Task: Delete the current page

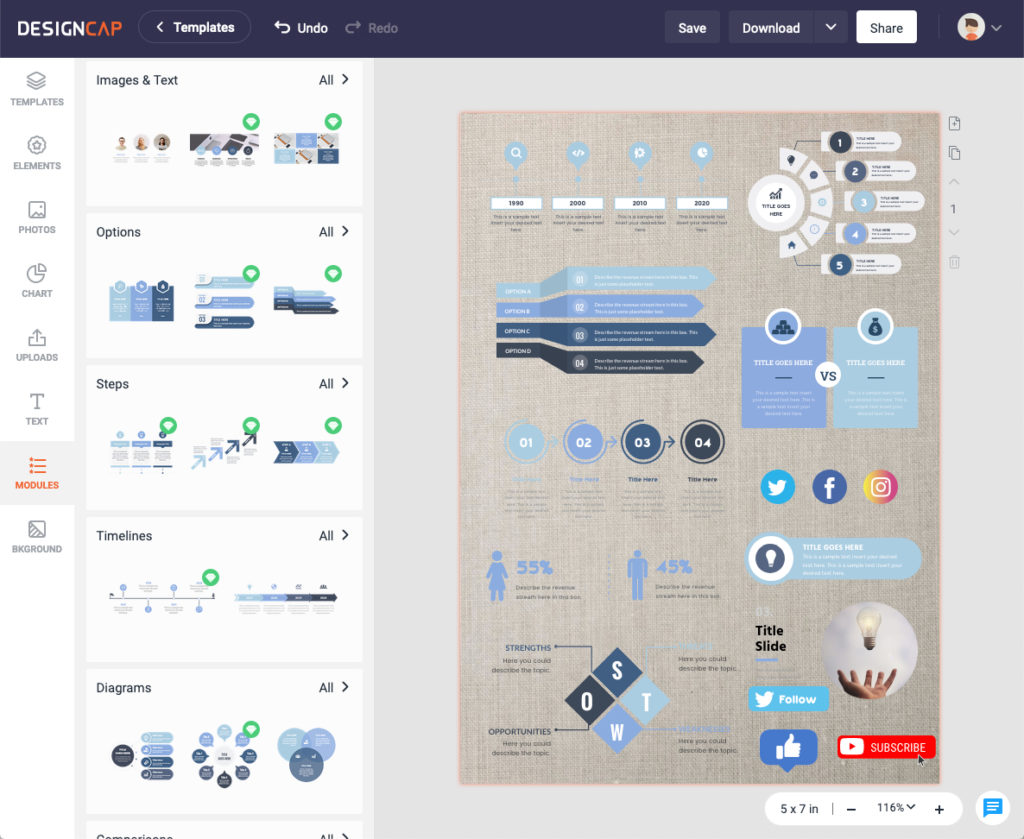Action: click(x=954, y=262)
